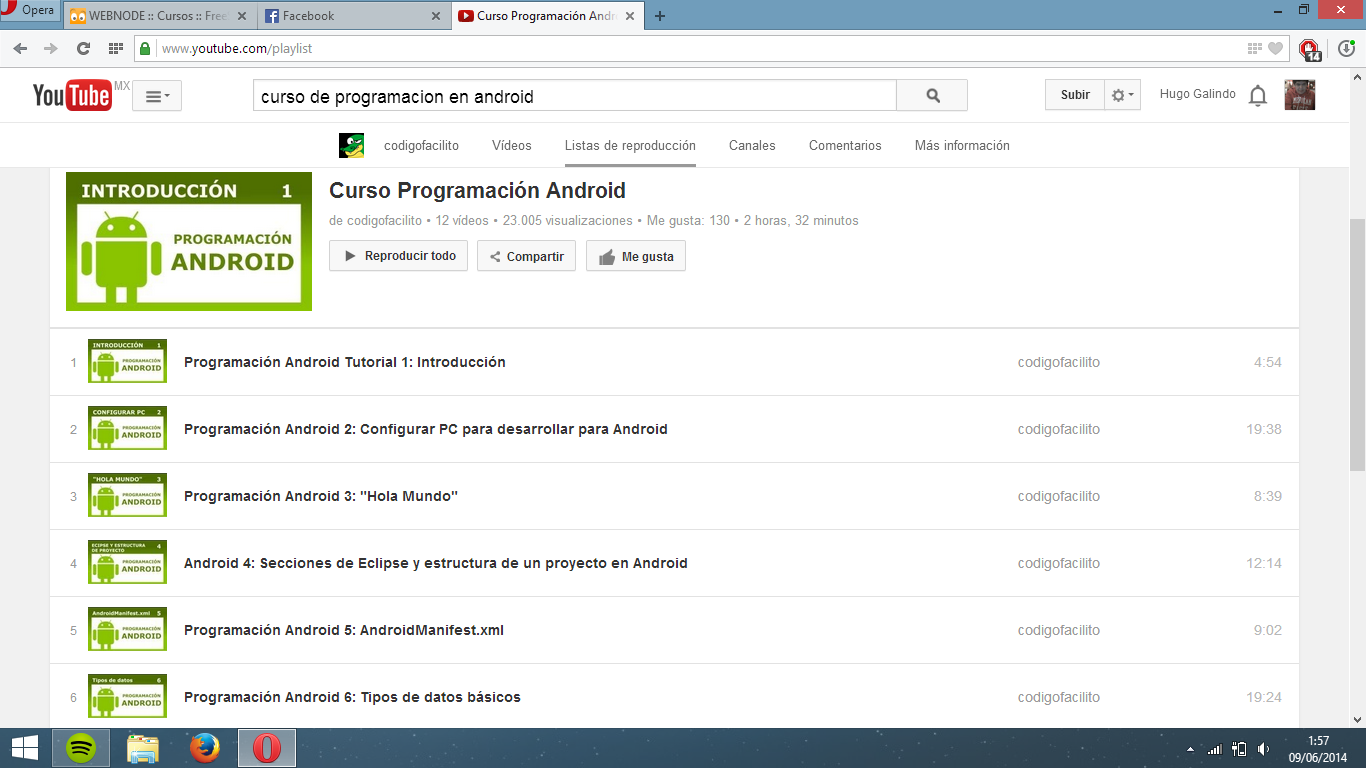This screenshot has width=1366, height=768.
Task: Open the settings gear dropdown
Action: 1122,95
